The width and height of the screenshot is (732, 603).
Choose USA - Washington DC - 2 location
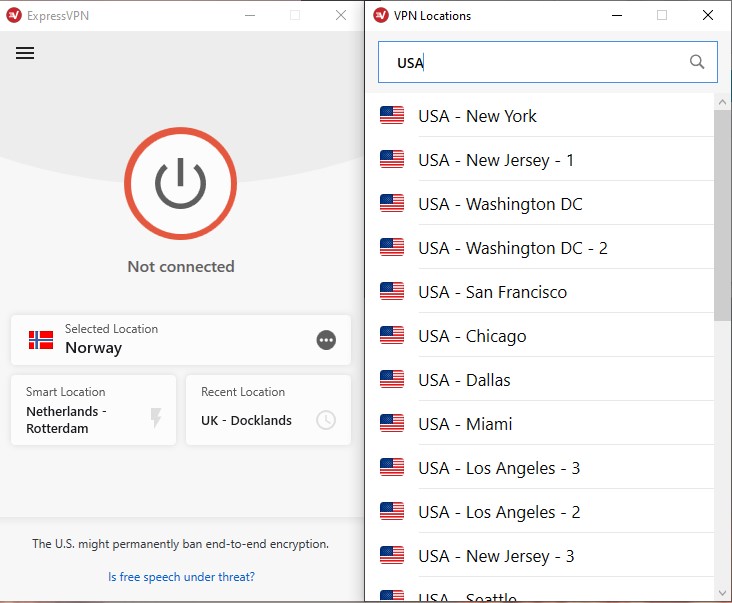(x=540, y=247)
